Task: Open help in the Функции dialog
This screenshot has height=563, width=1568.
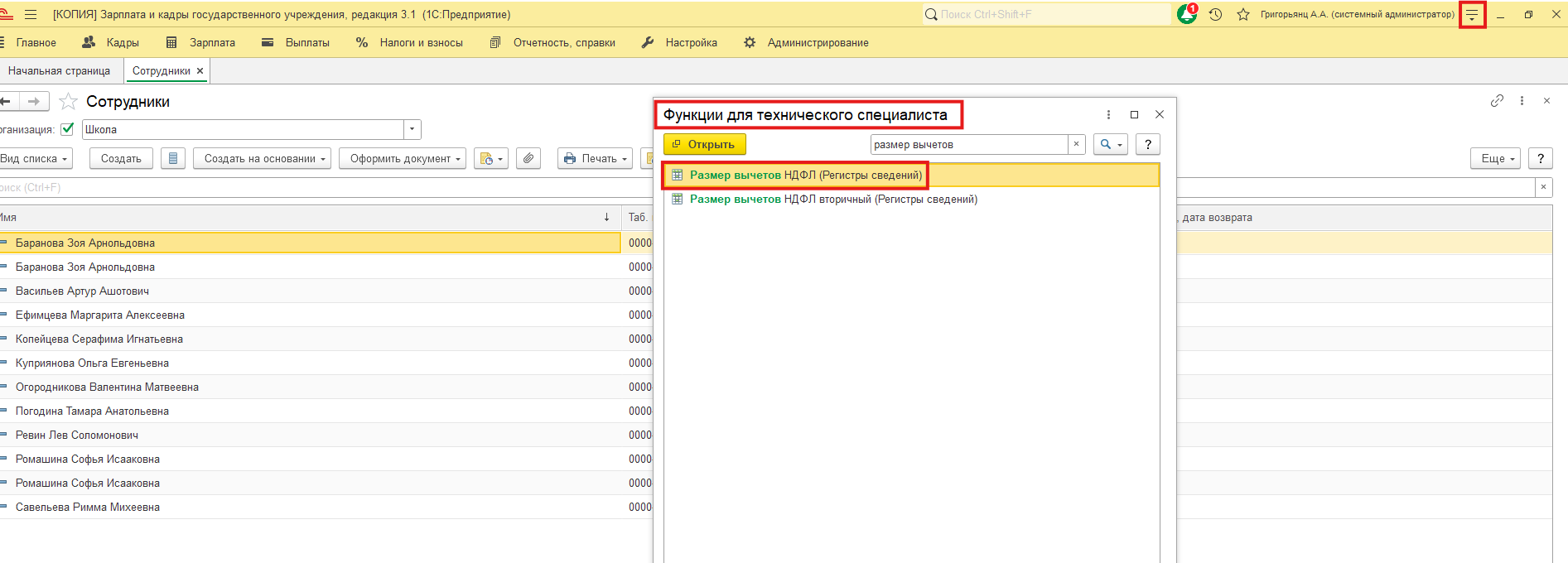Action: coord(1147,144)
